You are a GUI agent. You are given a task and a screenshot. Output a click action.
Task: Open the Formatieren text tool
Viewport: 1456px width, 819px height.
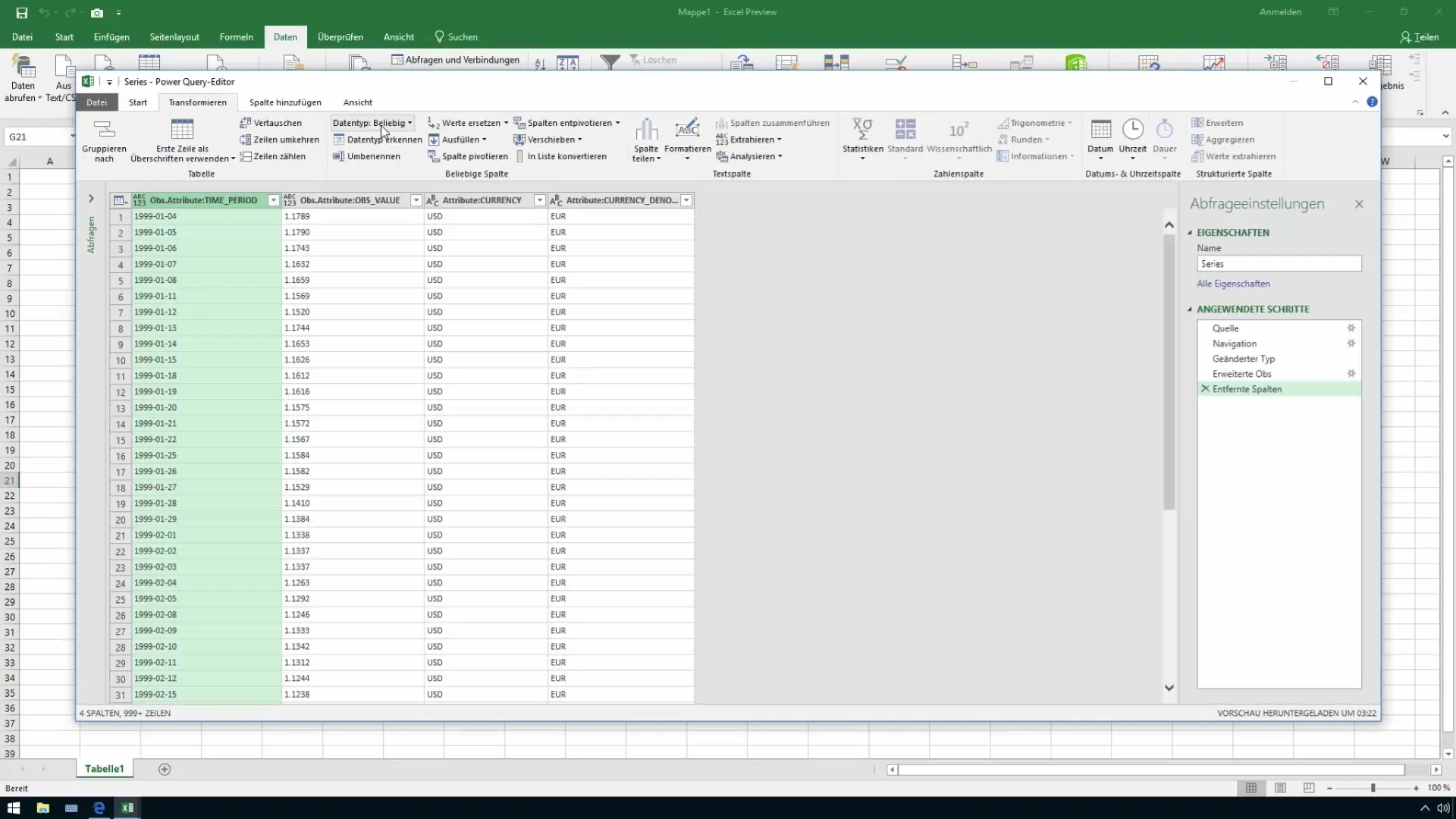point(688,139)
